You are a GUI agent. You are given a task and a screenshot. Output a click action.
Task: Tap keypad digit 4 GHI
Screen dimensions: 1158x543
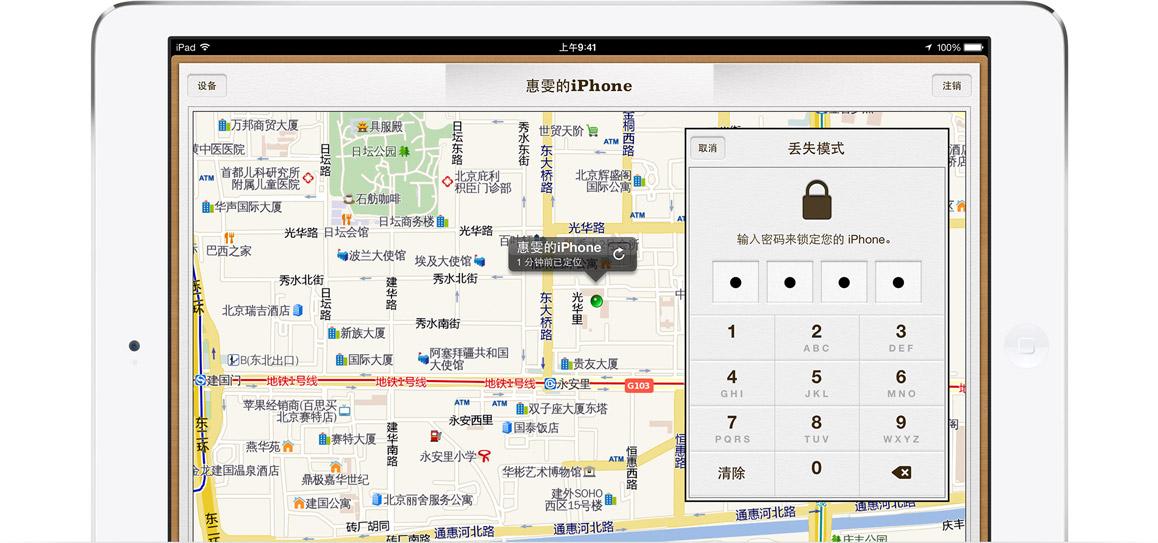732,383
